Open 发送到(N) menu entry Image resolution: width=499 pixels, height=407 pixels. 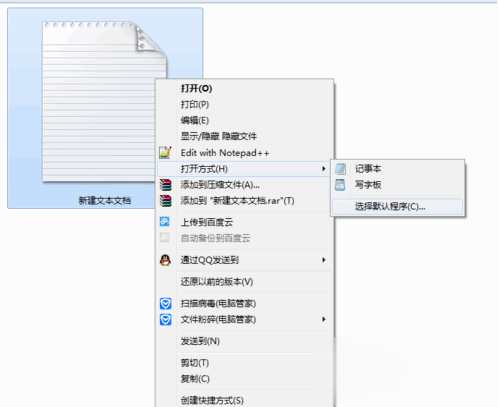point(244,341)
